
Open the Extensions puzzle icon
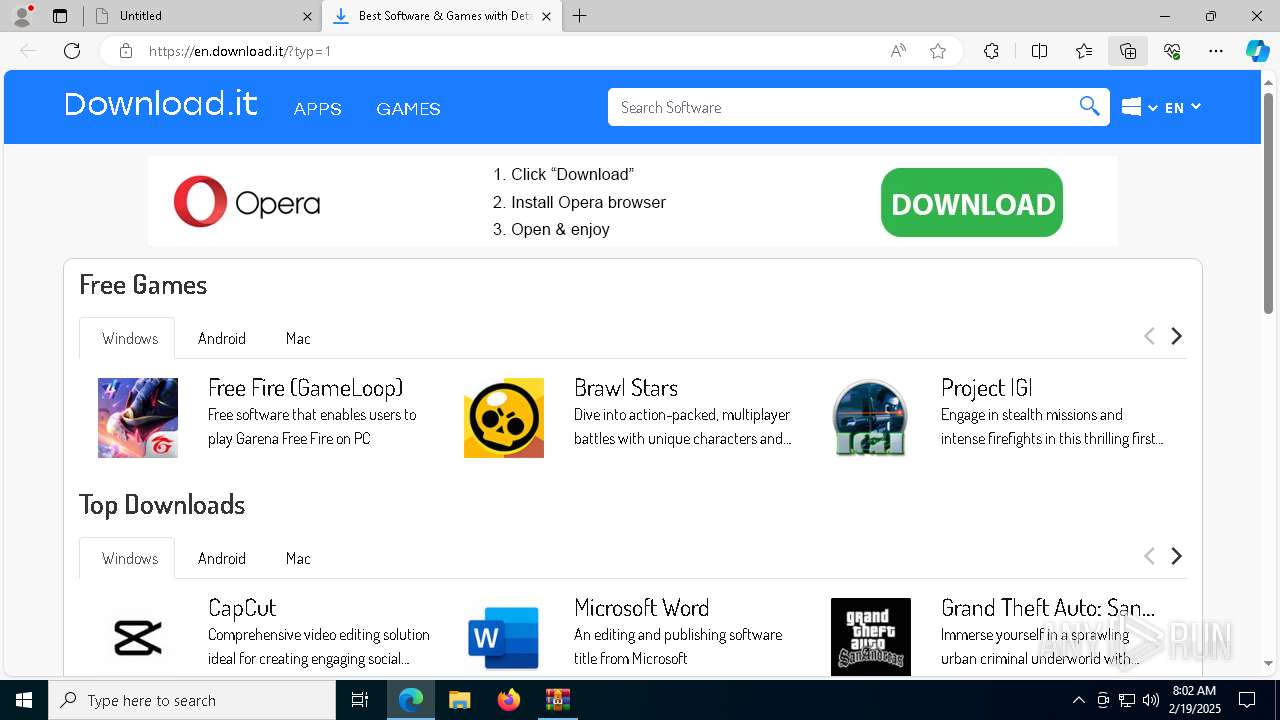(x=991, y=51)
